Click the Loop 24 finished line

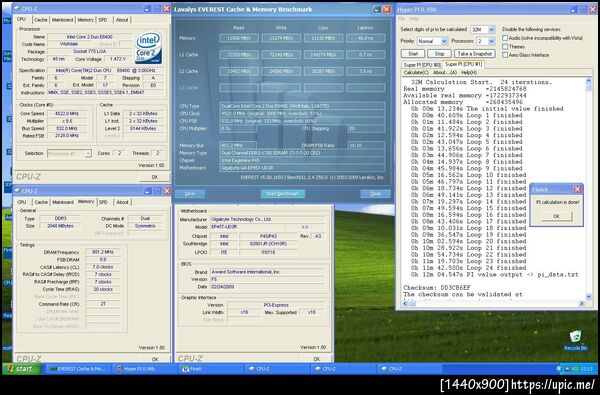point(468,268)
